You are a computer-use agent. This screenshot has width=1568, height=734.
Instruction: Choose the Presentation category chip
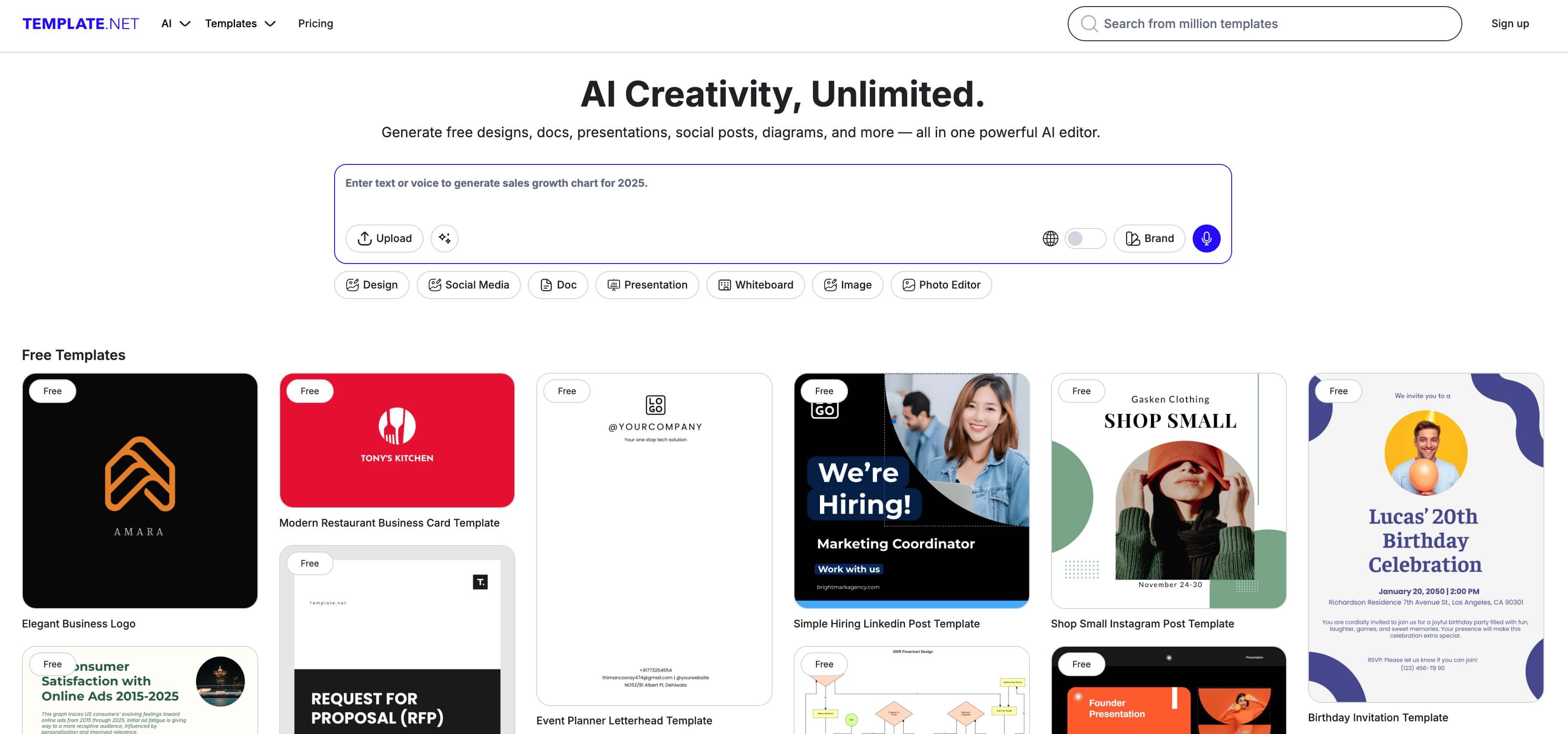click(x=647, y=285)
